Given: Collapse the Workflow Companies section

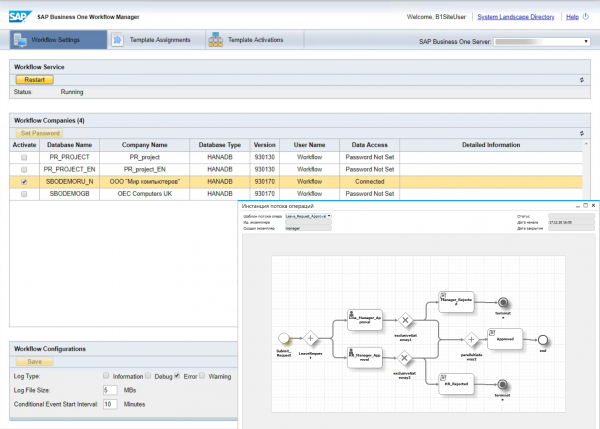Looking at the screenshot, I should click(582, 133).
